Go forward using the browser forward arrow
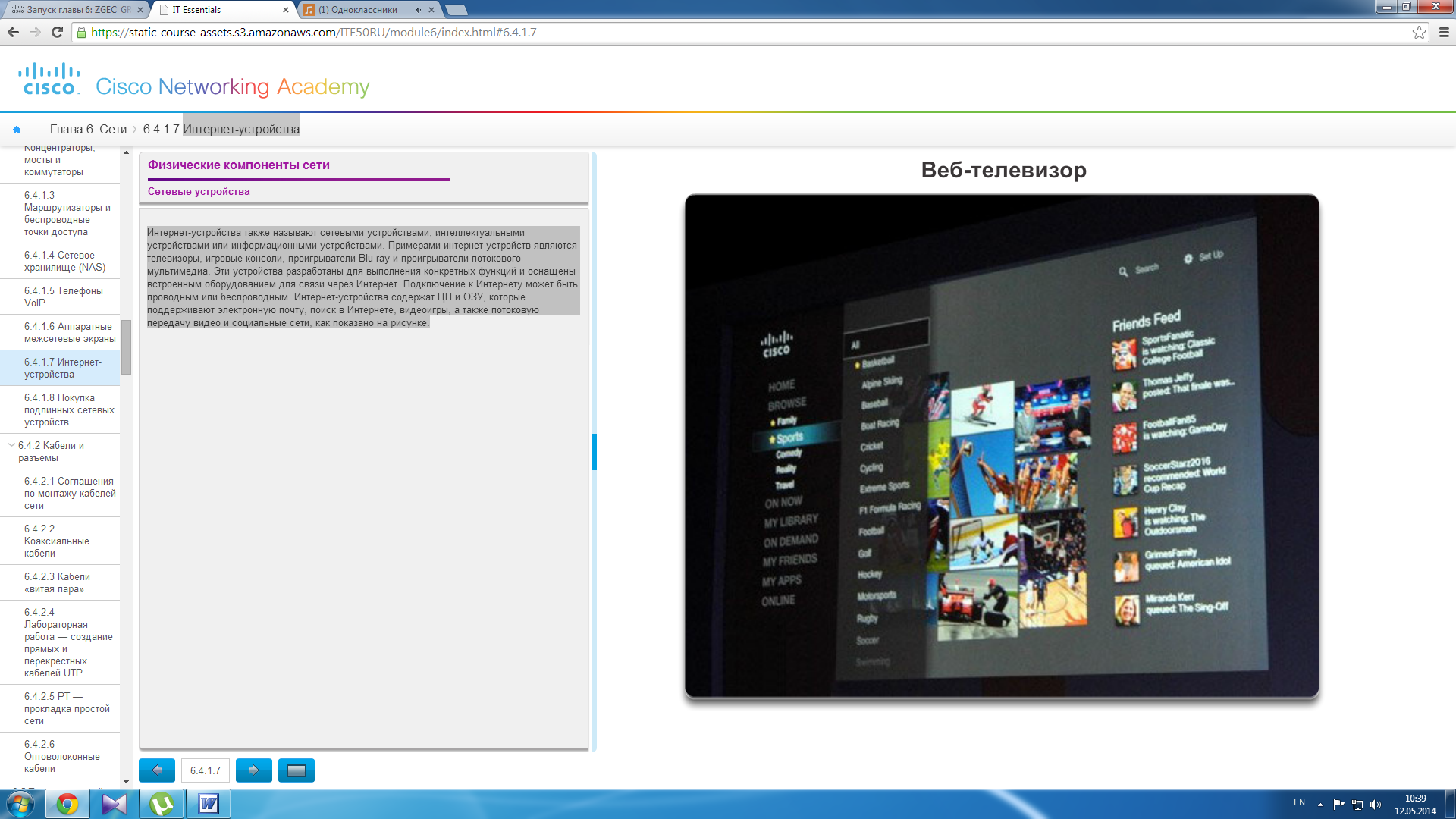Screen dimensions: 1456x819 pos(35,32)
